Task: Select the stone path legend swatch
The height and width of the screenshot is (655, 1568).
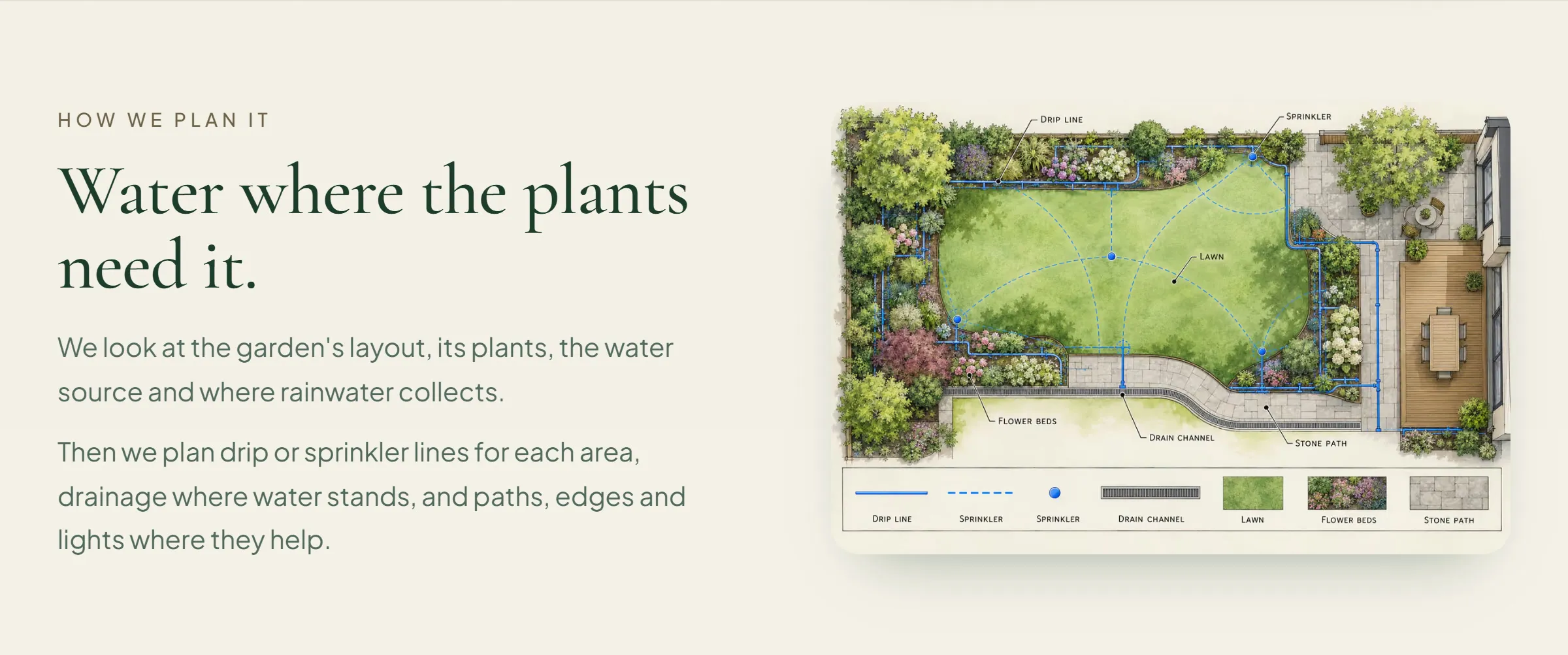Action: (x=1448, y=493)
